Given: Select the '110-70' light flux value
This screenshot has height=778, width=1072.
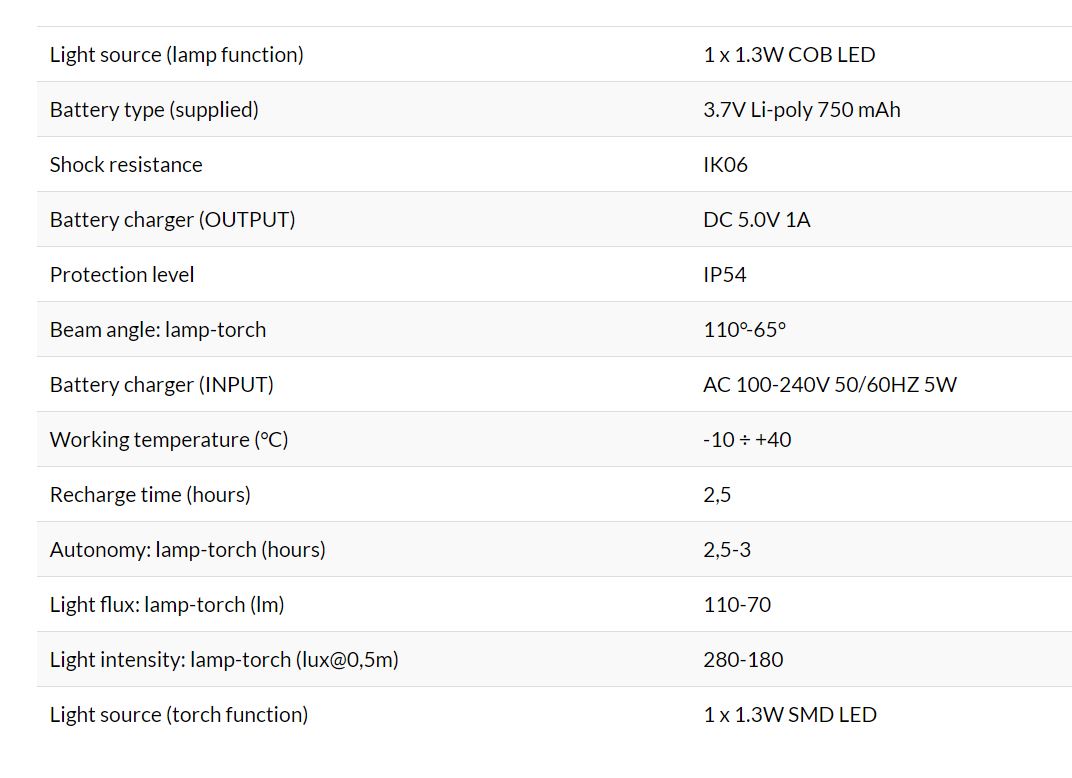Looking at the screenshot, I should pyautogui.click(x=737, y=605).
